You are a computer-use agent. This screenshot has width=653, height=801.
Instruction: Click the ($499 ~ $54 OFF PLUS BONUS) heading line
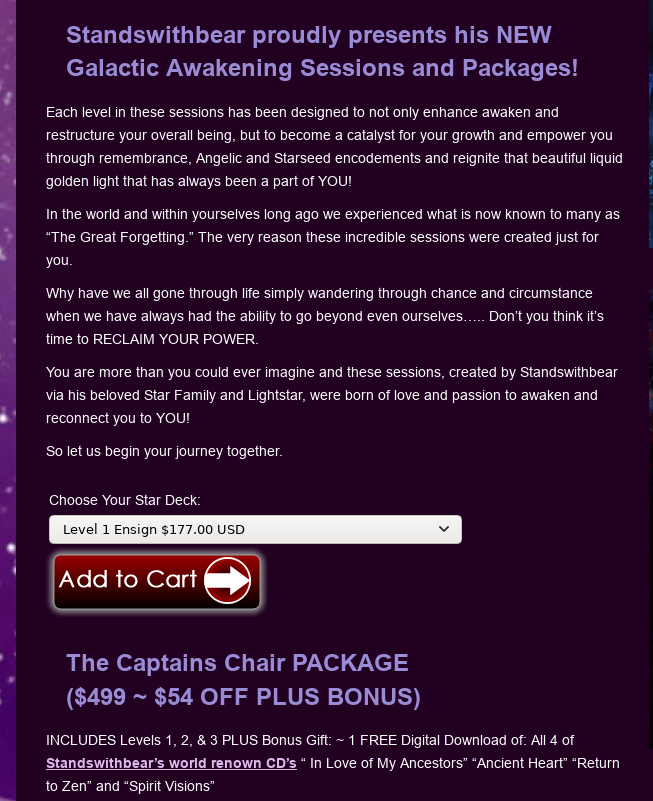243,697
